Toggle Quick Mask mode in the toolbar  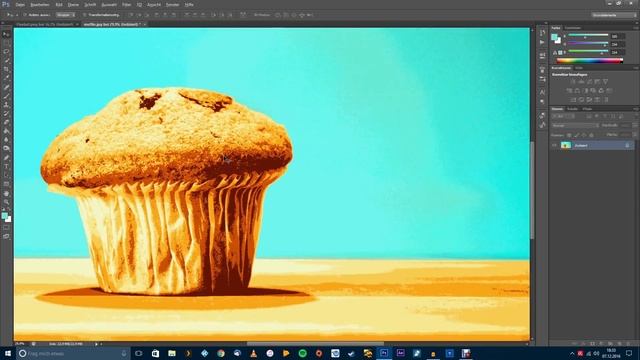7,228
